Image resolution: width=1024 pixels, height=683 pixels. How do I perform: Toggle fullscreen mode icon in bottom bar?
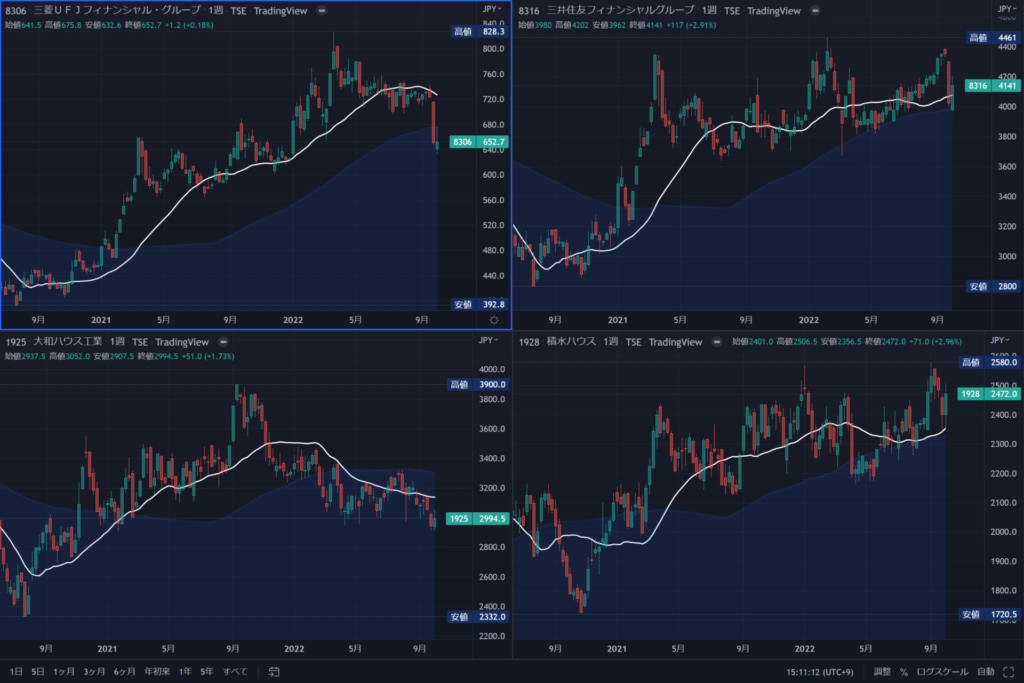click(x=1009, y=671)
